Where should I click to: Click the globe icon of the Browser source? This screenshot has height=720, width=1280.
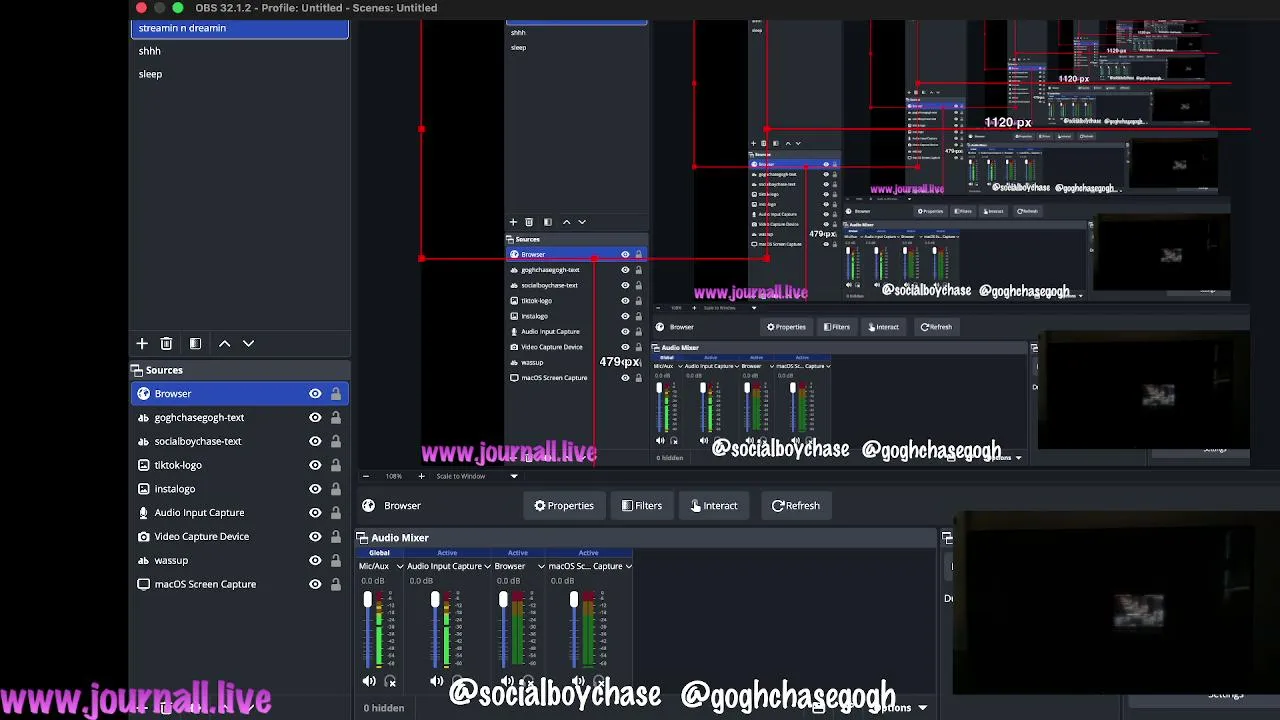tap(143, 394)
